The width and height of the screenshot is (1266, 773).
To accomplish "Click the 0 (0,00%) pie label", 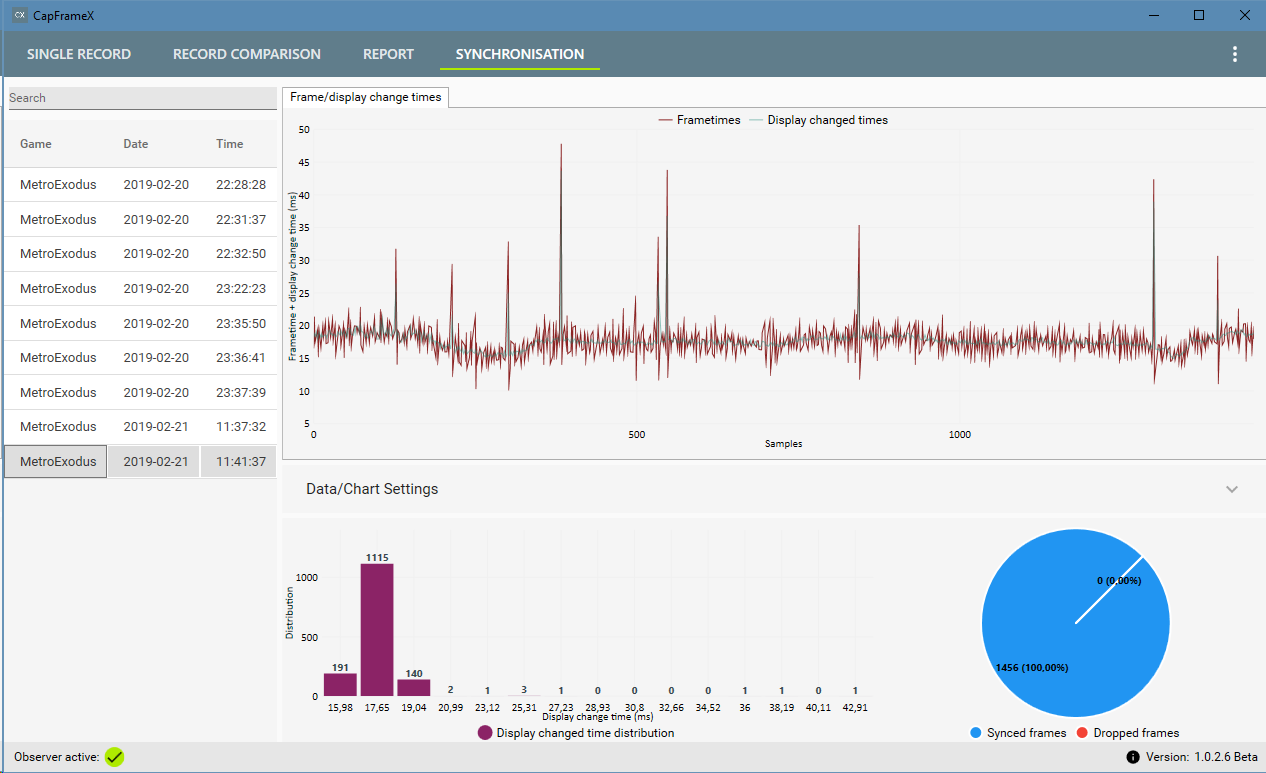I will click(1119, 580).
